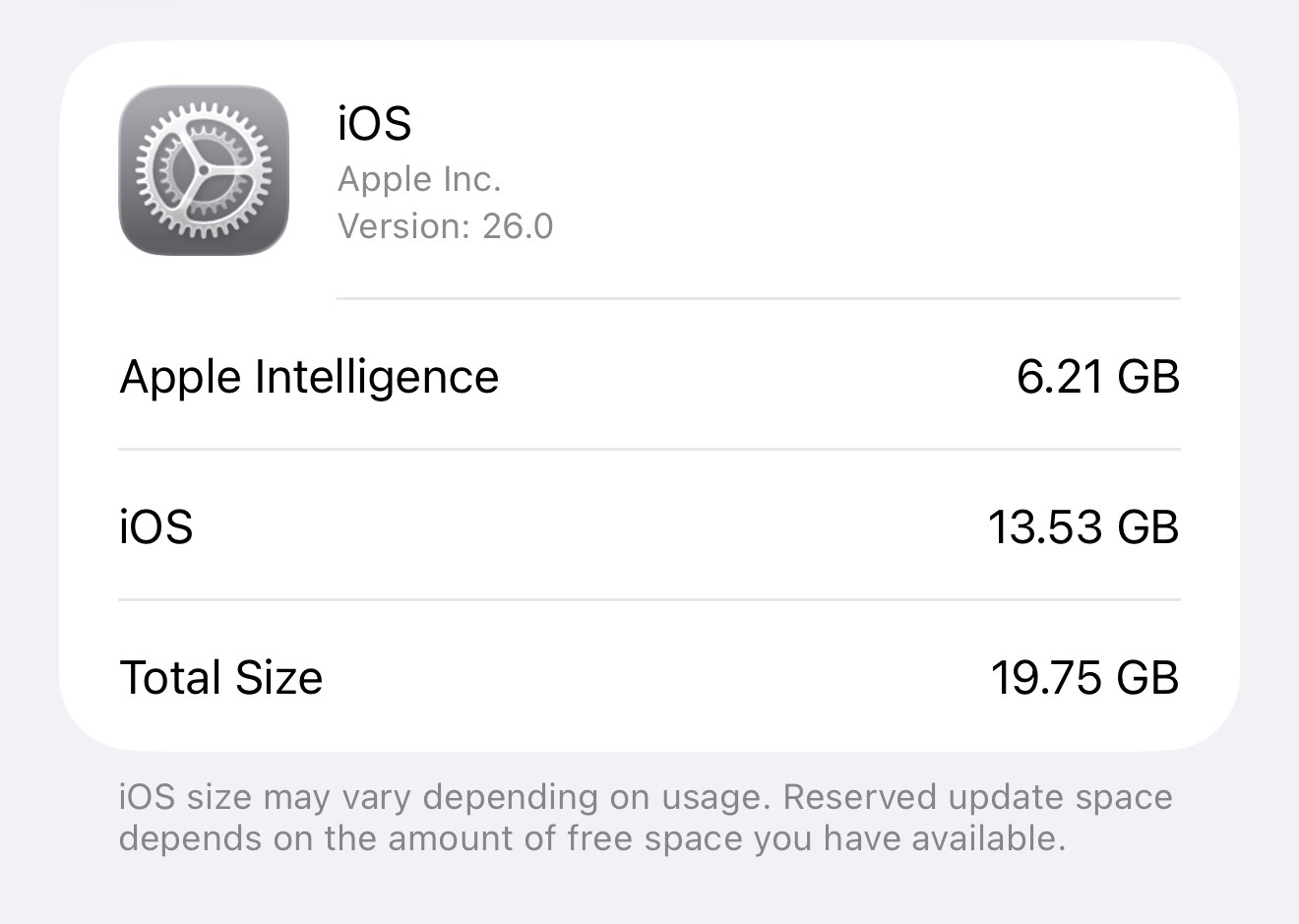Select the iOS label above Total Size
1299x924 pixels.
pyautogui.click(x=155, y=526)
